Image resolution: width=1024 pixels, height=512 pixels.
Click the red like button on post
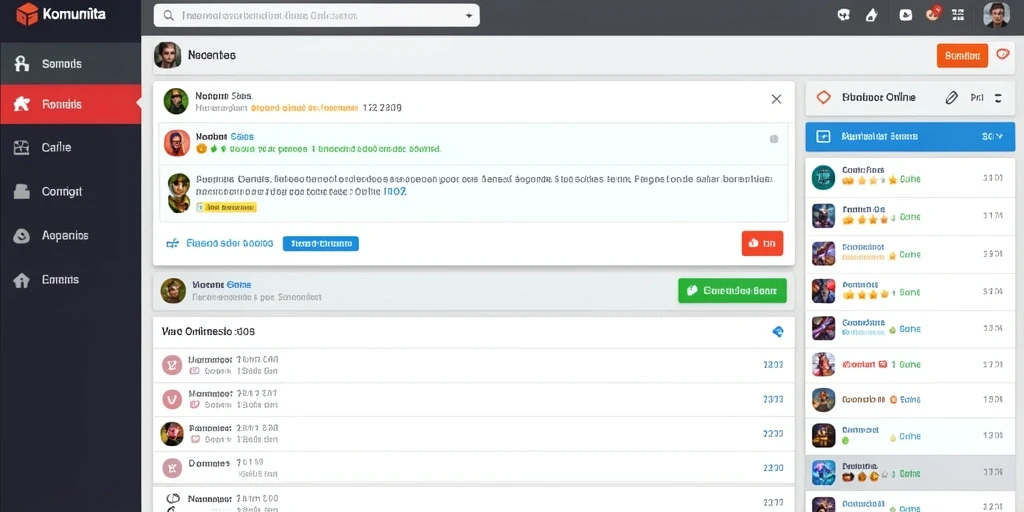tap(762, 243)
